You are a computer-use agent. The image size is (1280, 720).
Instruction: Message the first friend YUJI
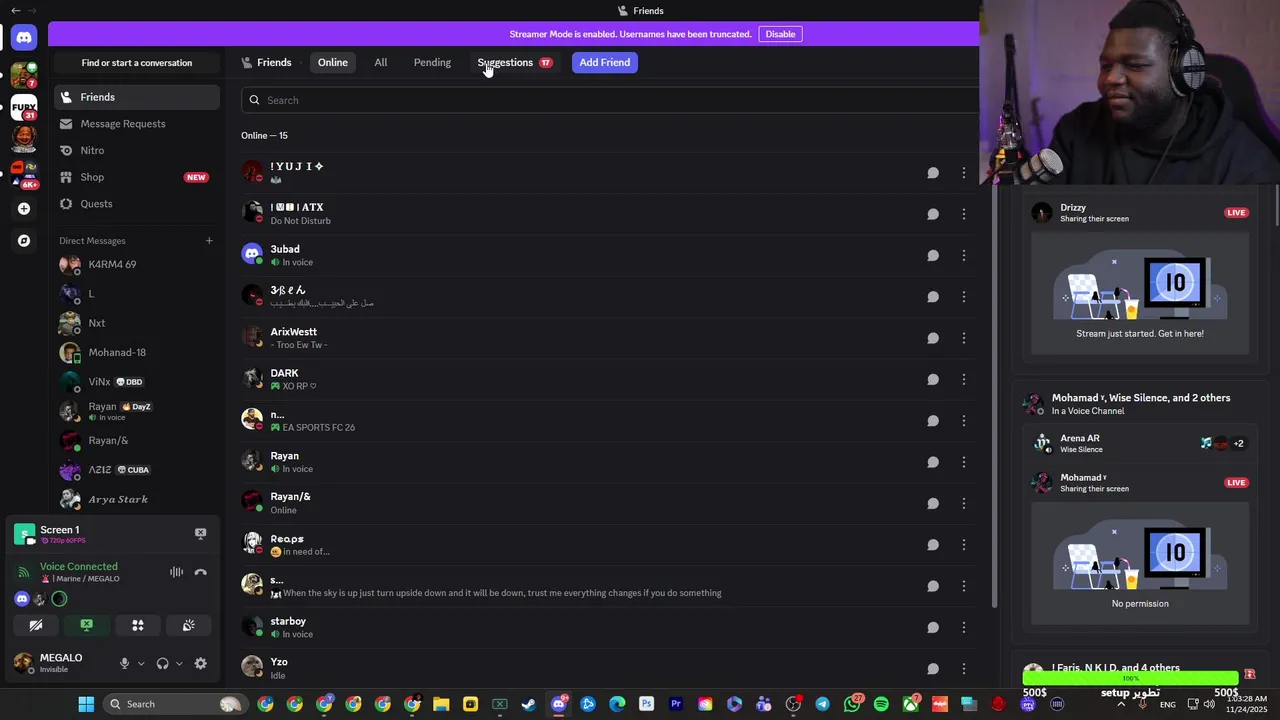933,173
